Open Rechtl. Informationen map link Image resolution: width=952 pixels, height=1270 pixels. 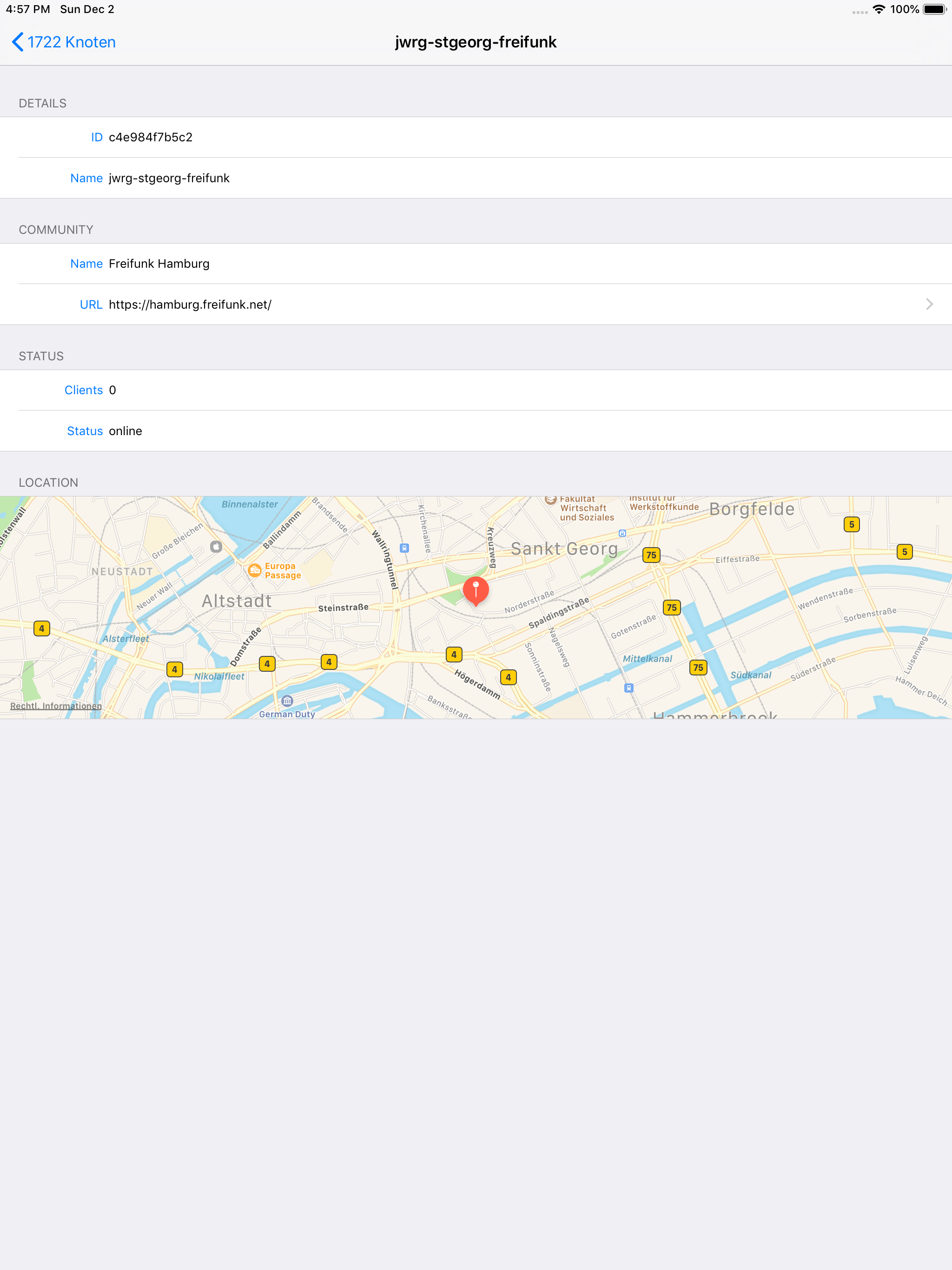pos(56,706)
